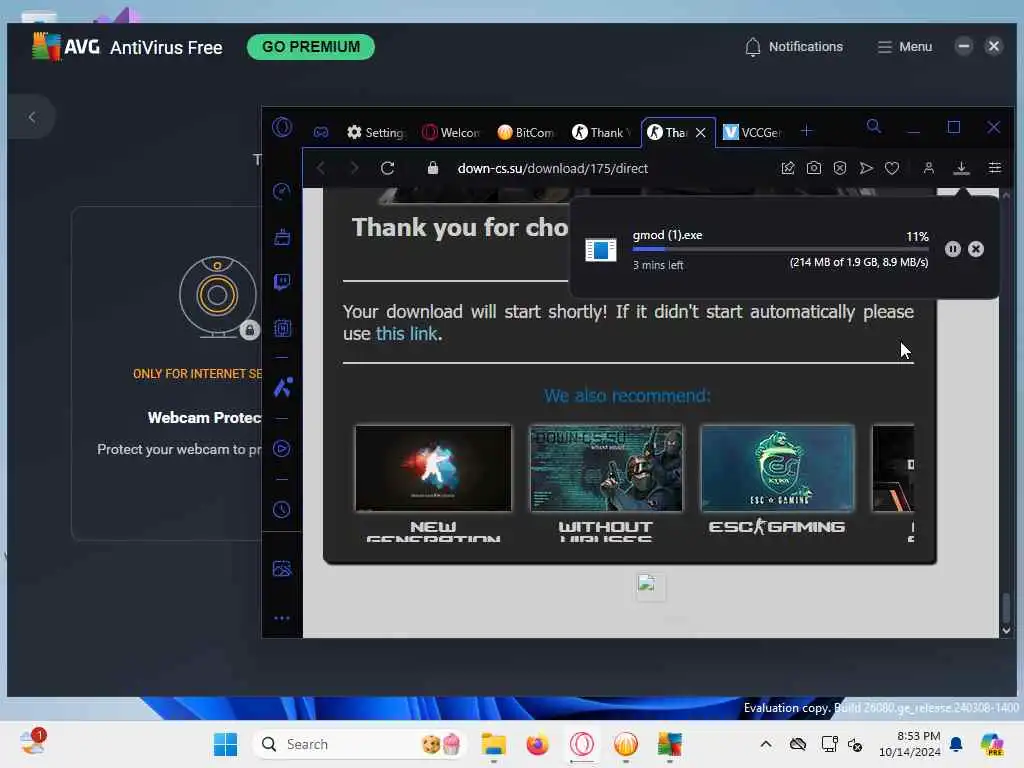Open GX Mods chip icon in sidebar
The width and height of the screenshot is (1024, 768).
282,328
